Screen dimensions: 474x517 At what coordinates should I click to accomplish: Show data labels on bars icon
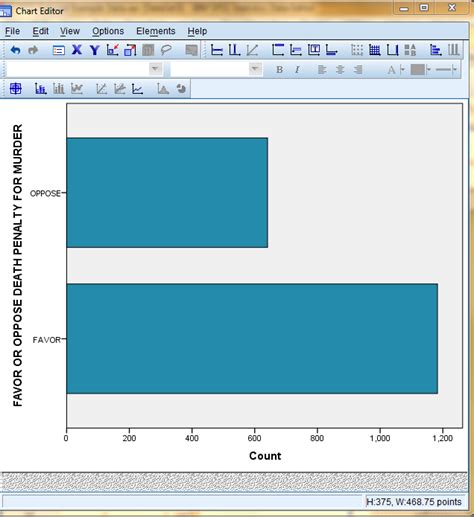click(x=41, y=89)
